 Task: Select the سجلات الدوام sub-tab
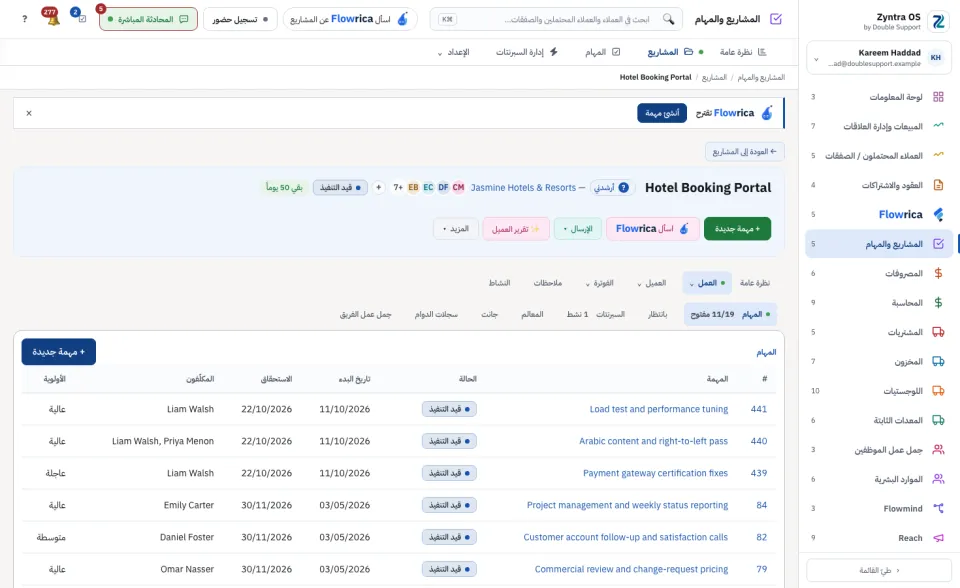(x=436, y=314)
